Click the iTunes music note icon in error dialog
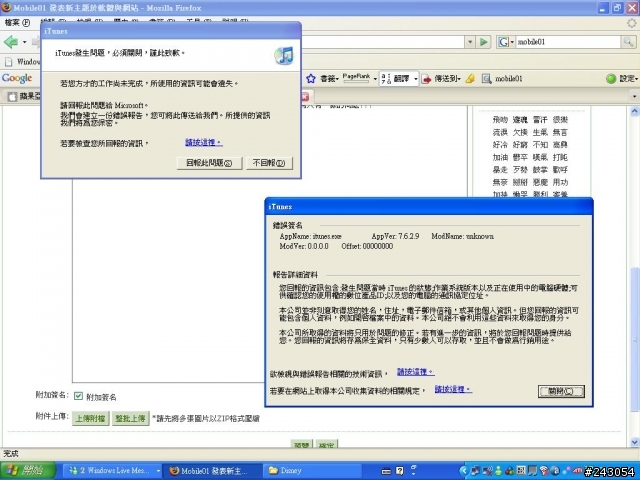Viewport: 640px width, 480px height. (284, 55)
